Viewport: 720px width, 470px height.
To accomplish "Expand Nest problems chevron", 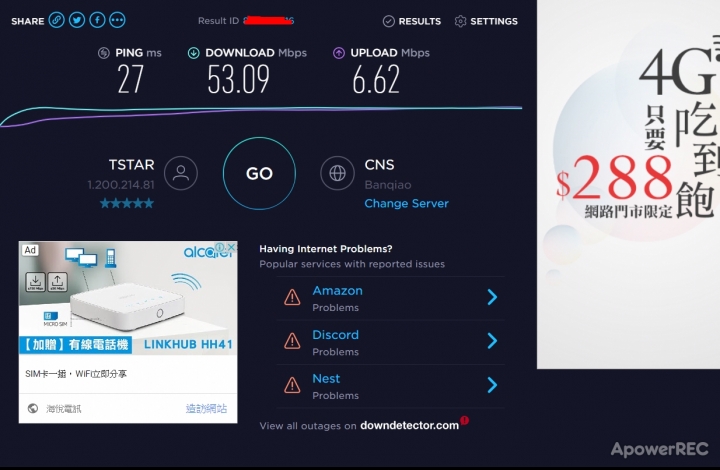I will pos(492,385).
